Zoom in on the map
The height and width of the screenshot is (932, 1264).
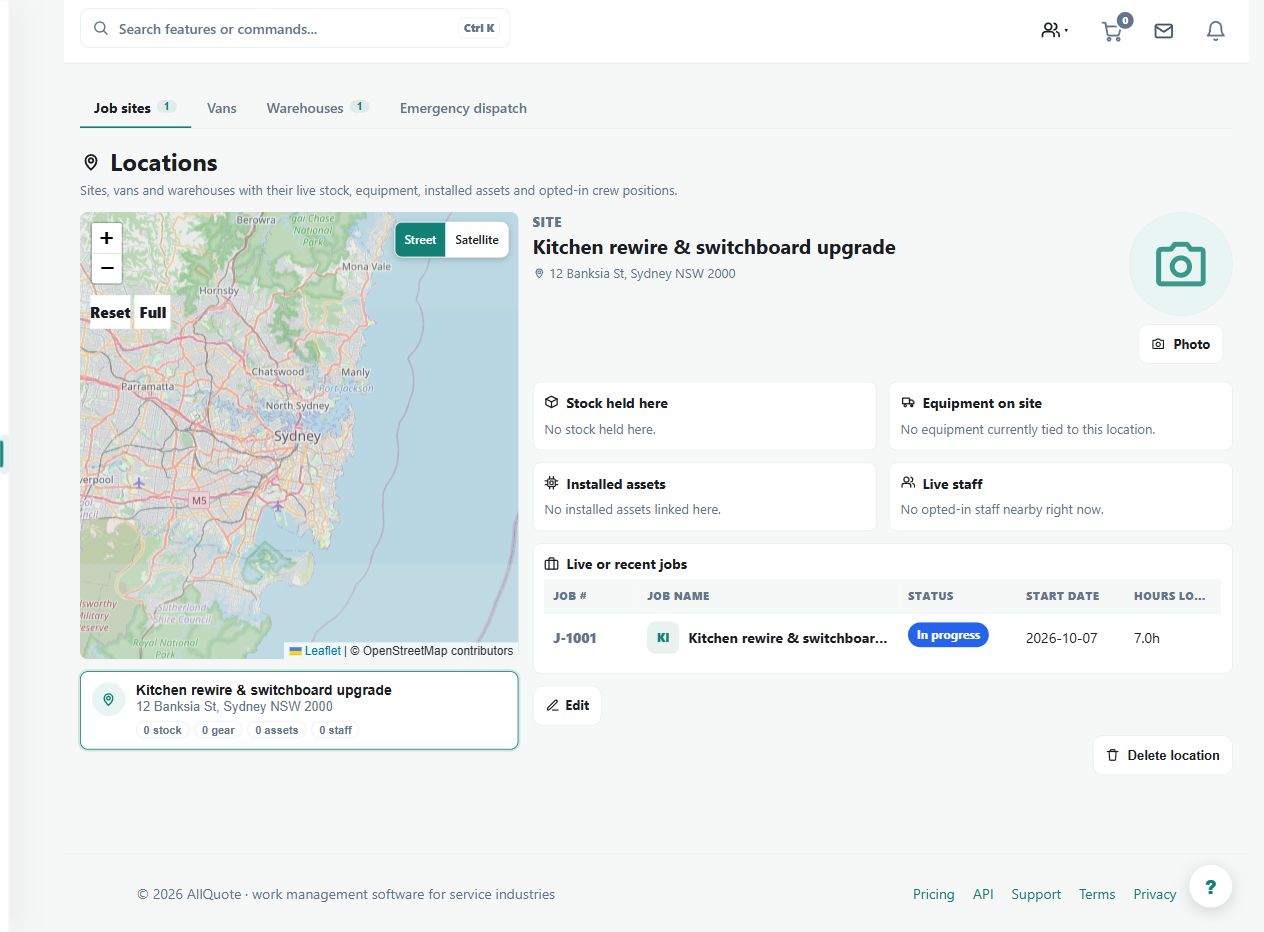click(x=107, y=238)
